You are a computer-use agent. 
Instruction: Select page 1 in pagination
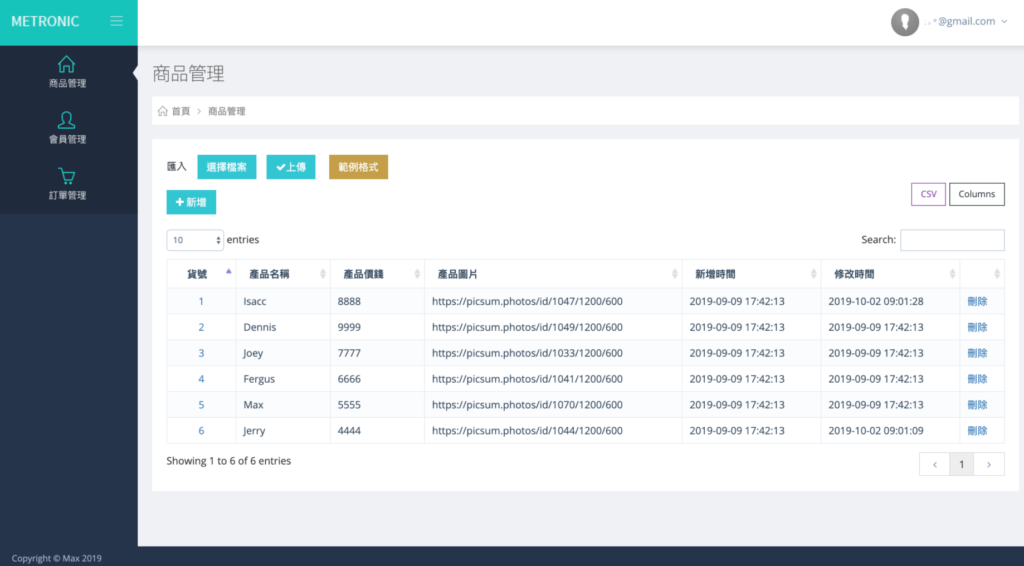point(961,464)
